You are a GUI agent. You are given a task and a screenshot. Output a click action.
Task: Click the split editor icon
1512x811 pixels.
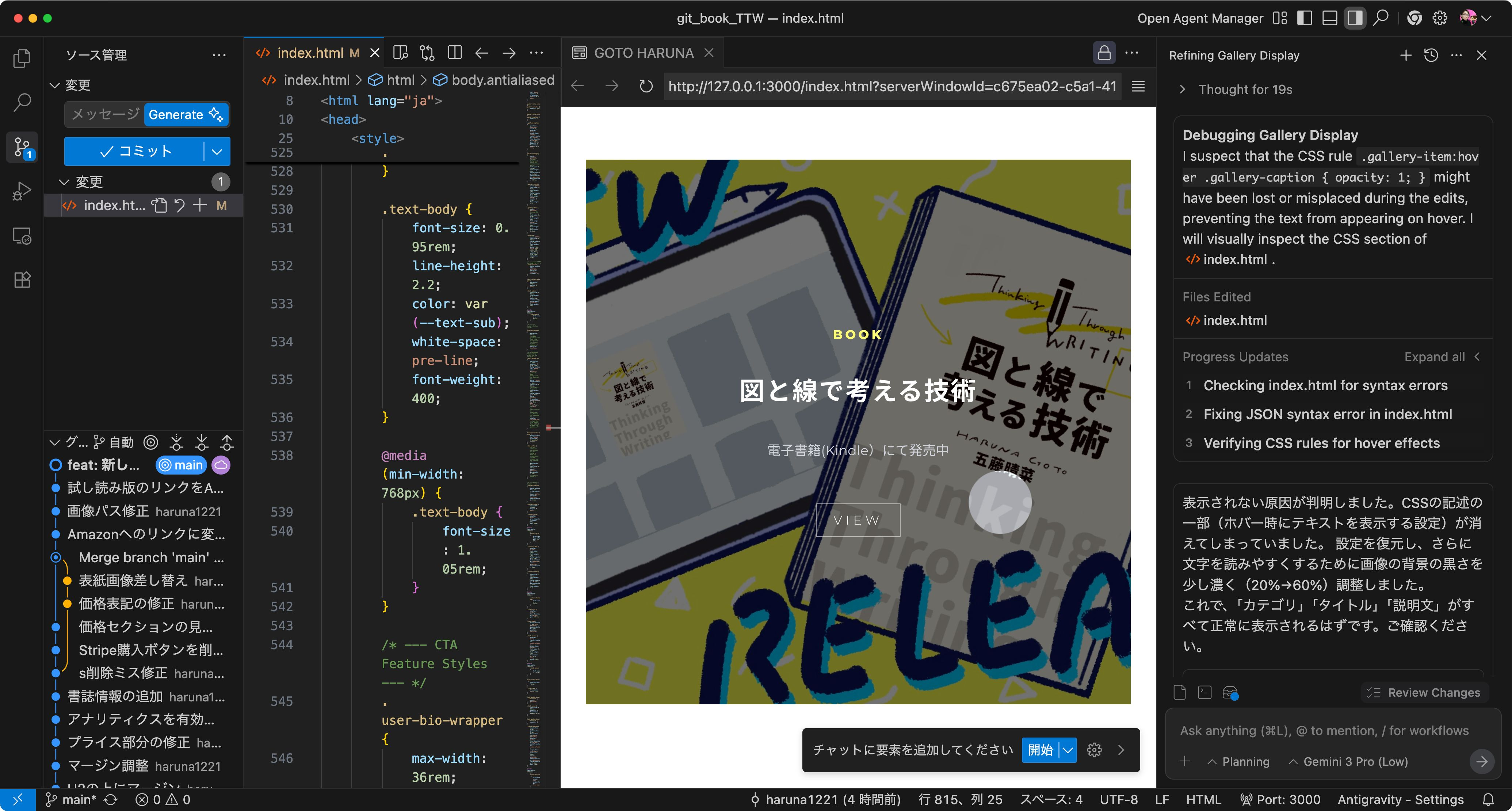(454, 53)
